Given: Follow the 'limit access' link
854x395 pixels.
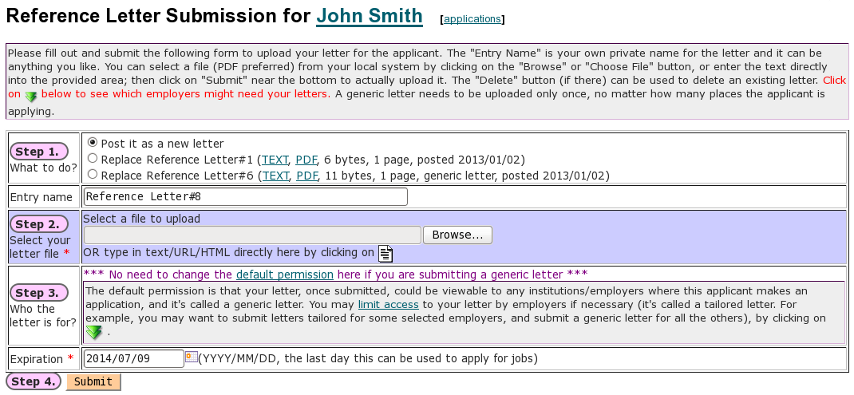Looking at the screenshot, I should click(x=388, y=305).
